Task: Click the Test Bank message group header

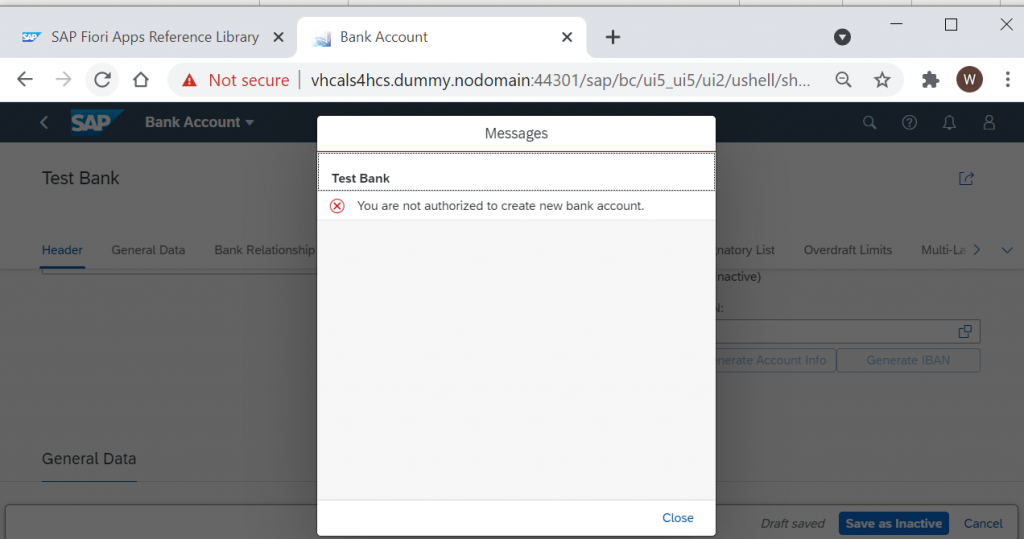Action: [516, 172]
